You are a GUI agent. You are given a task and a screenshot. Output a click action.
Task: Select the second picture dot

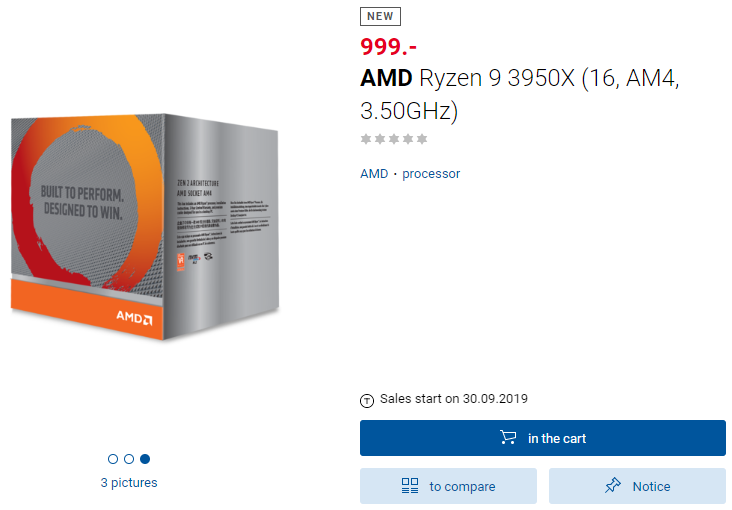coord(129,459)
